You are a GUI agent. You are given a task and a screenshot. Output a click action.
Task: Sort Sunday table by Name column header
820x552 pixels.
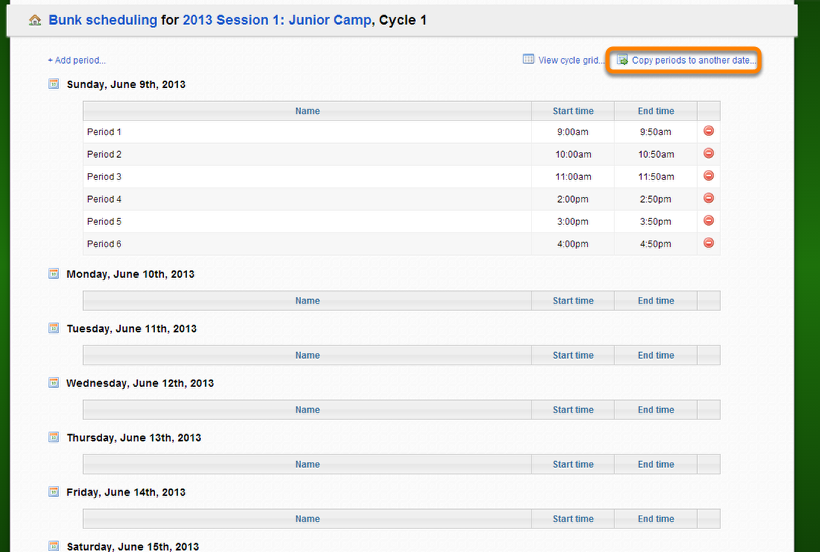tap(308, 111)
